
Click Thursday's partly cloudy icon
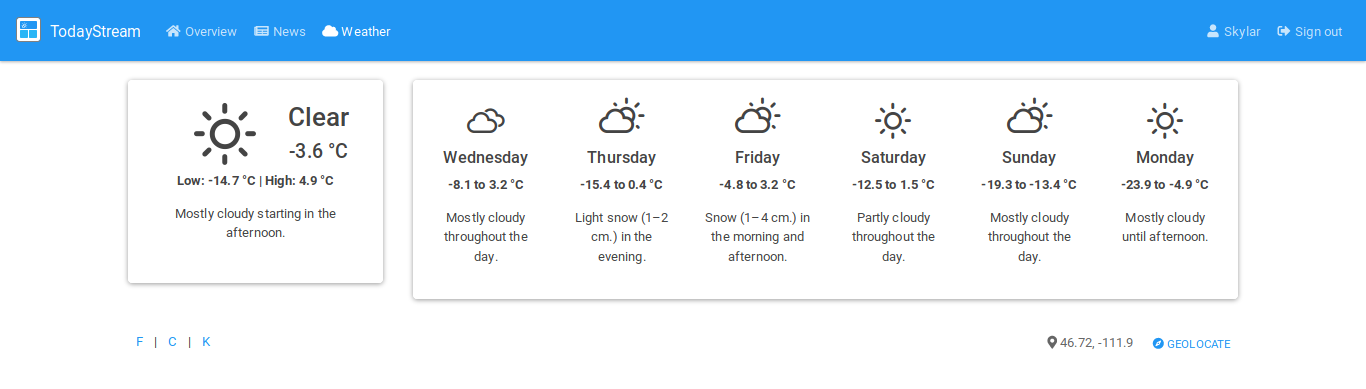point(621,117)
